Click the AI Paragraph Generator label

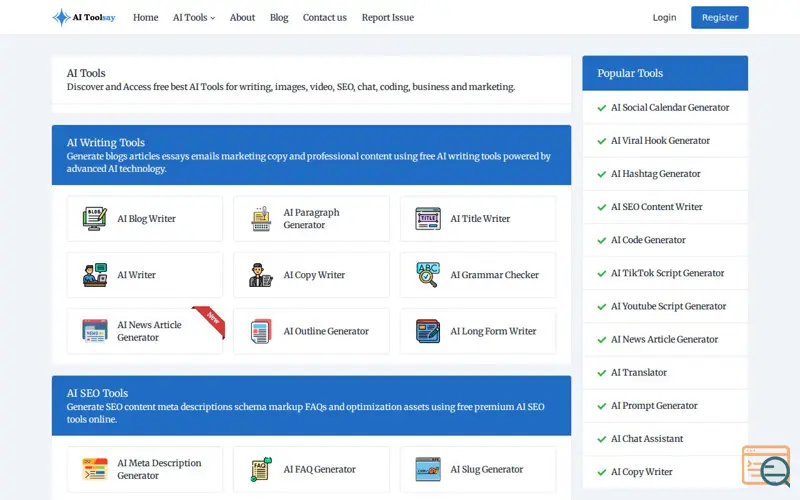[311, 218]
